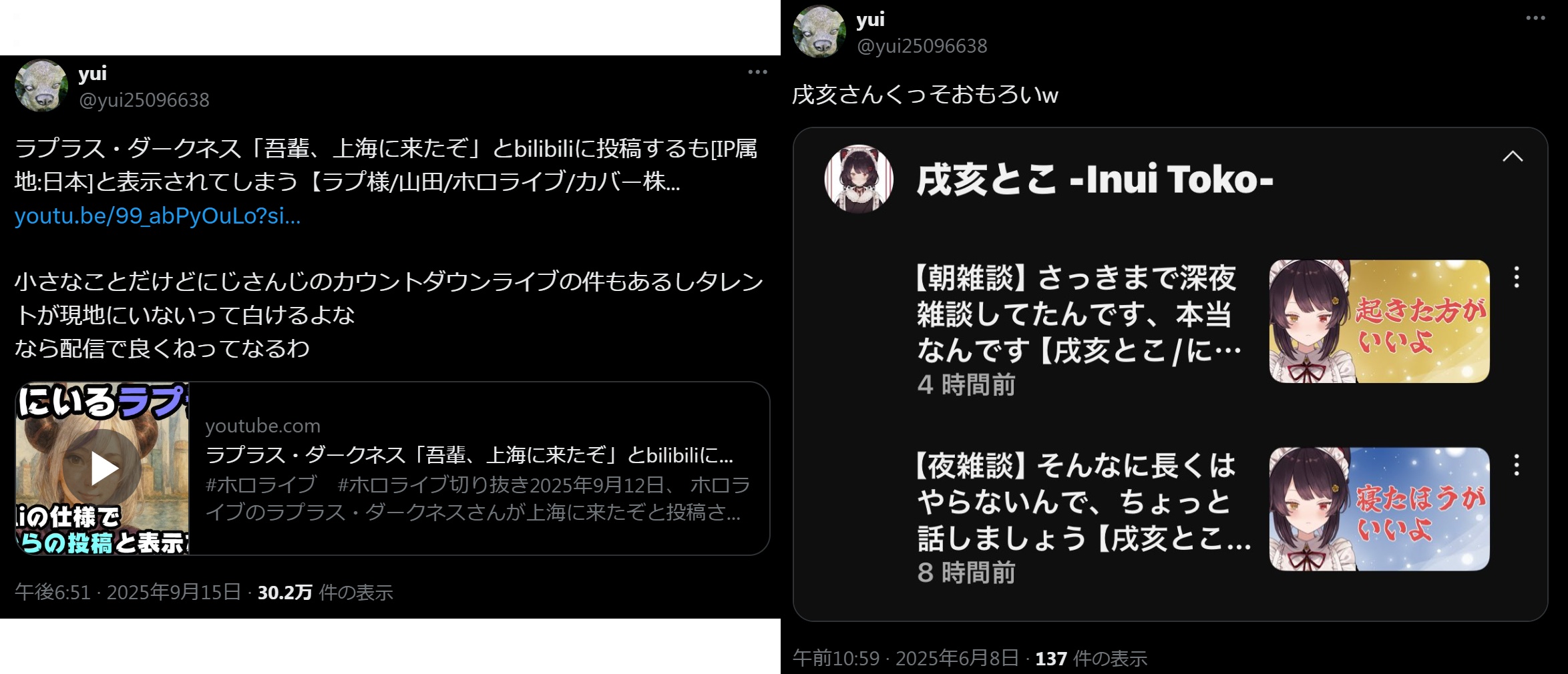Open the 起きた方がいいよ video thumbnail
This screenshot has height=674, width=1568.
point(1379,321)
